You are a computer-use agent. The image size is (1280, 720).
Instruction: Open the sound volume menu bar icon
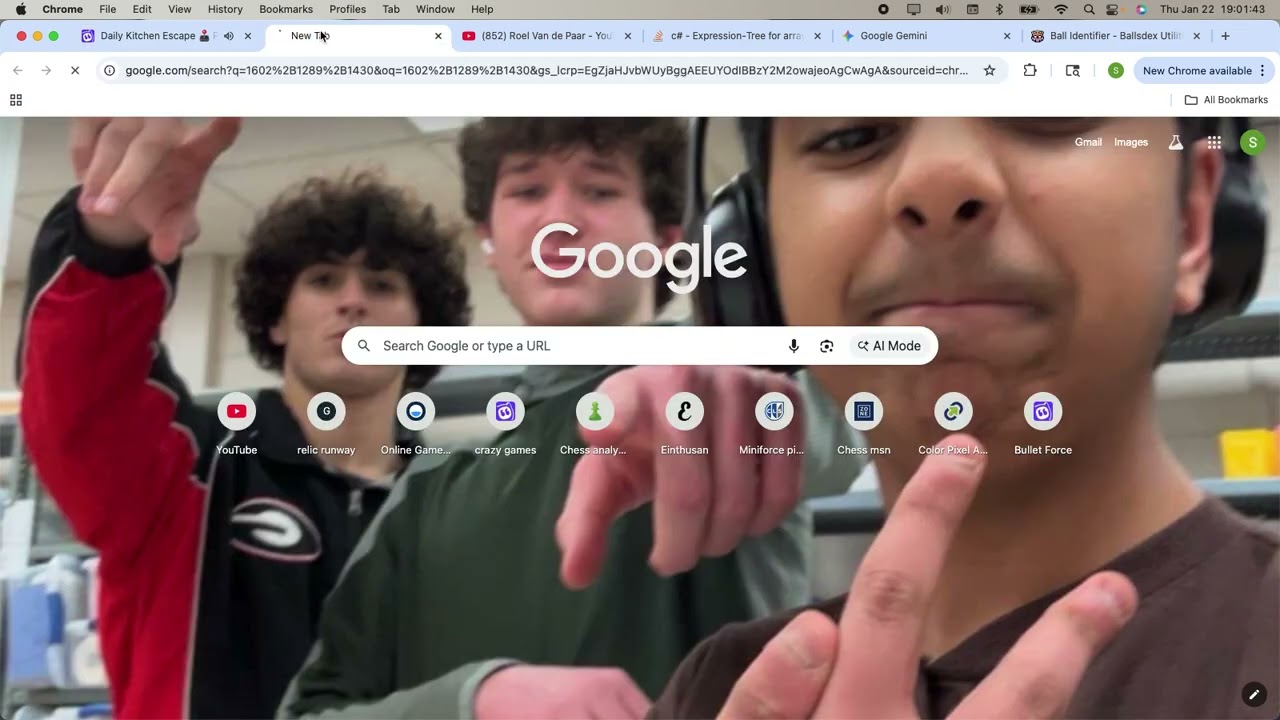point(943,9)
